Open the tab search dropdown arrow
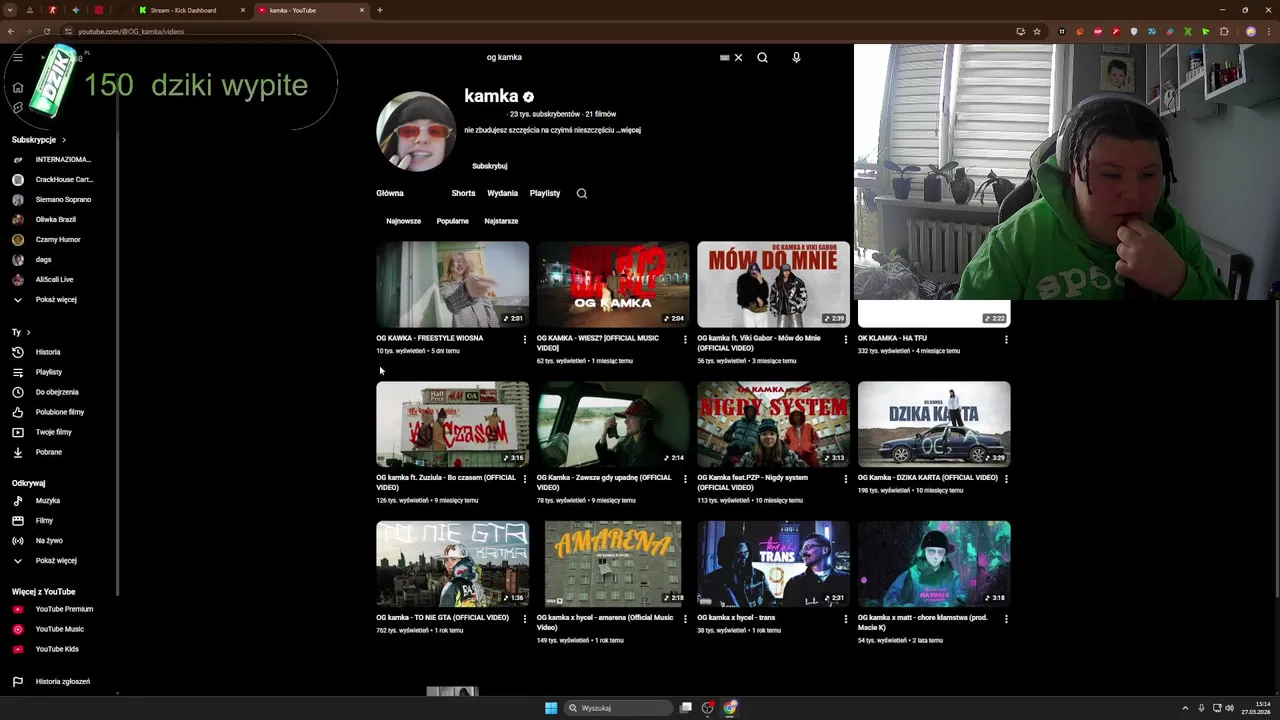This screenshot has width=1280, height=720. point(10,10)
